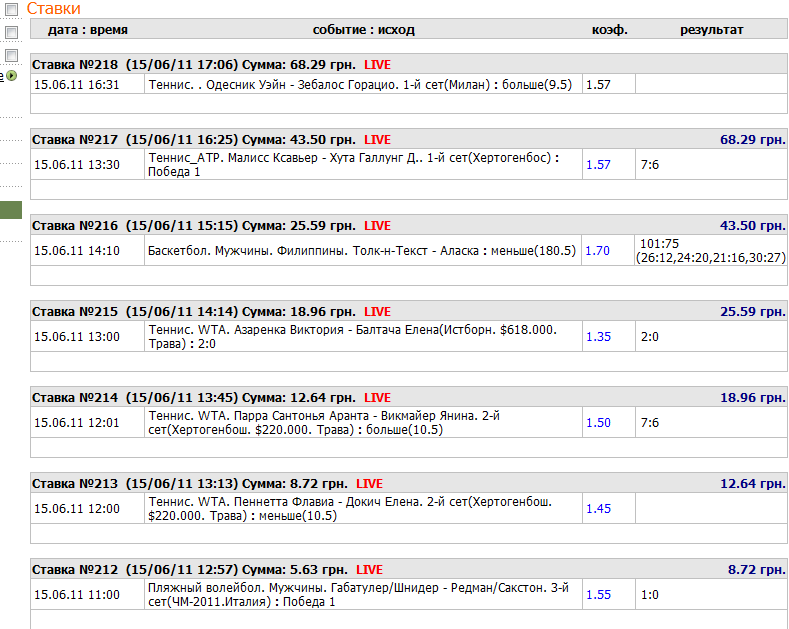
Task: Click the orange 'Ставки' heading
Action: (x=53, y=9)
